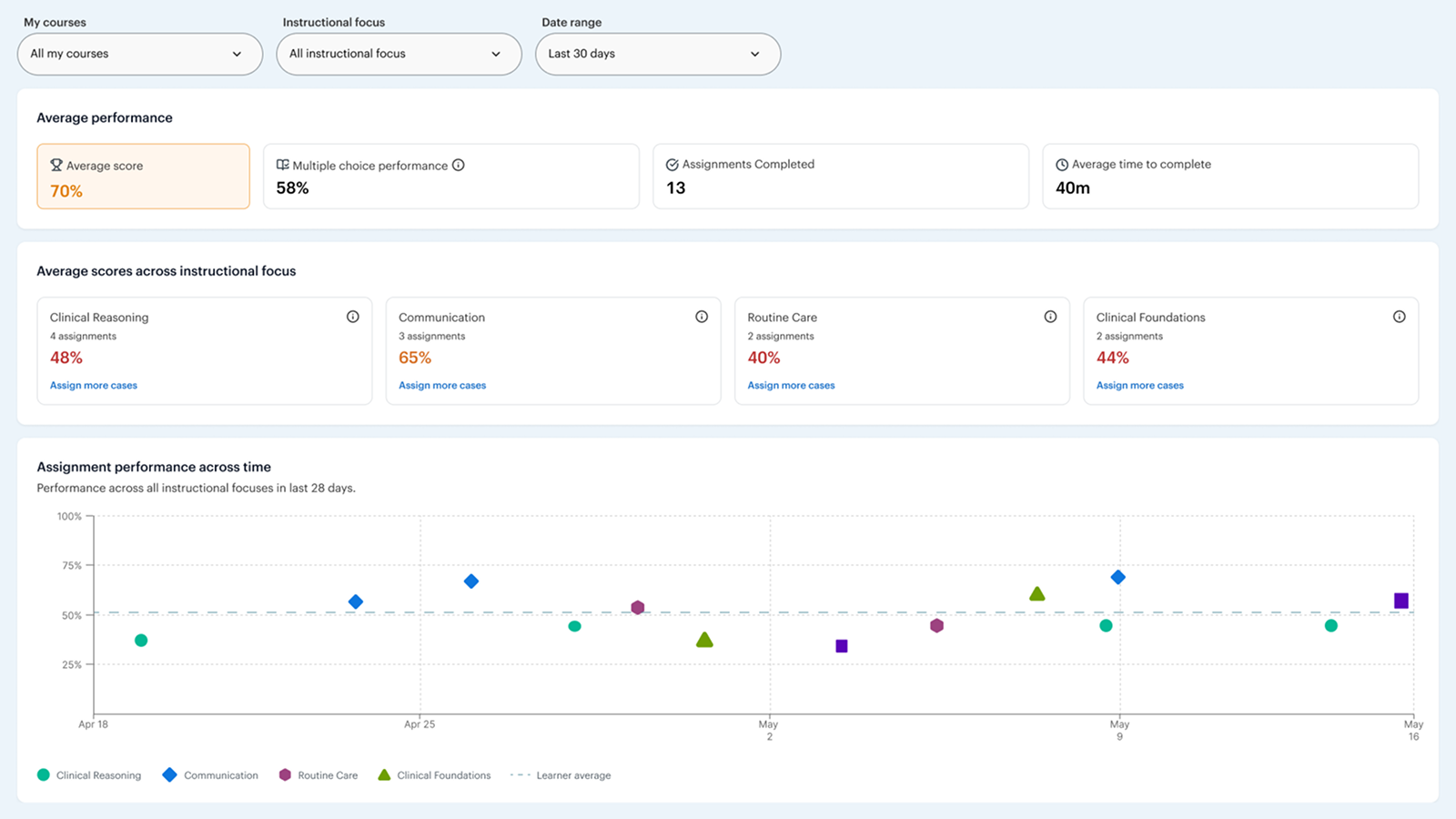Assign more cases for Clinical Reasoning
The image size is (1456, 819).
[x=94, y=386]
